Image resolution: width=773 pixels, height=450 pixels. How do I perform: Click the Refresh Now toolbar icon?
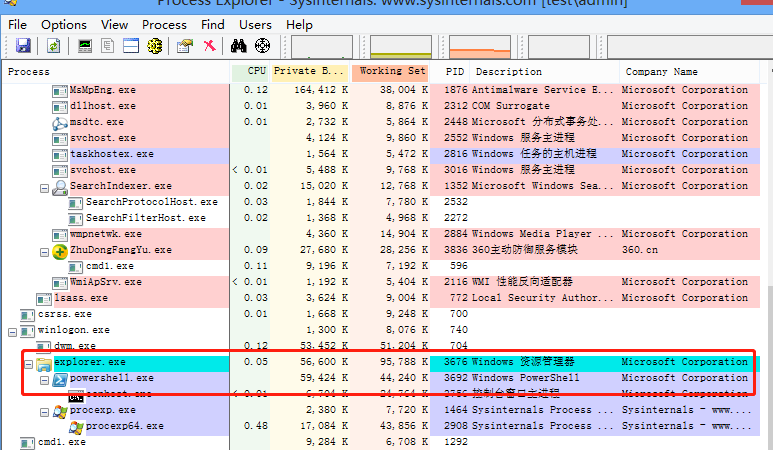pos(53,46)
